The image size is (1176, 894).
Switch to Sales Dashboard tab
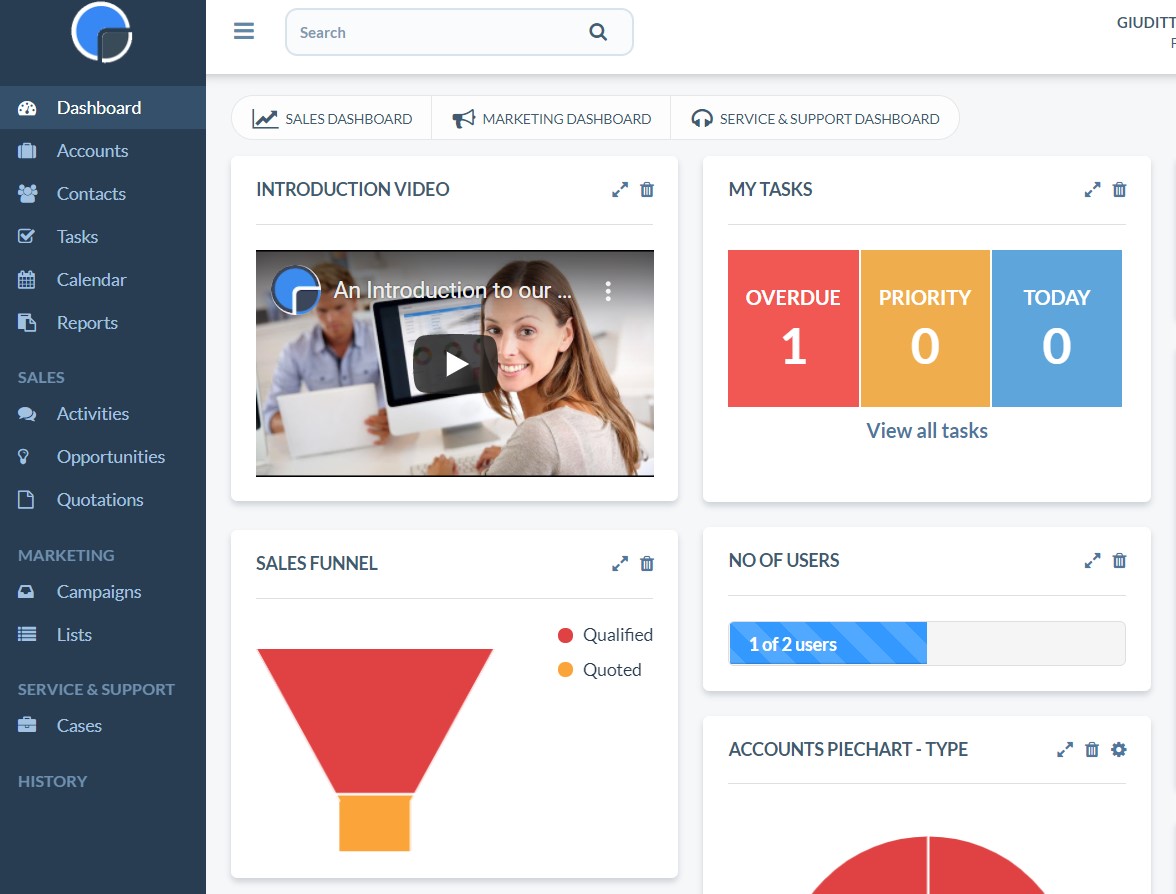point(332,118)
